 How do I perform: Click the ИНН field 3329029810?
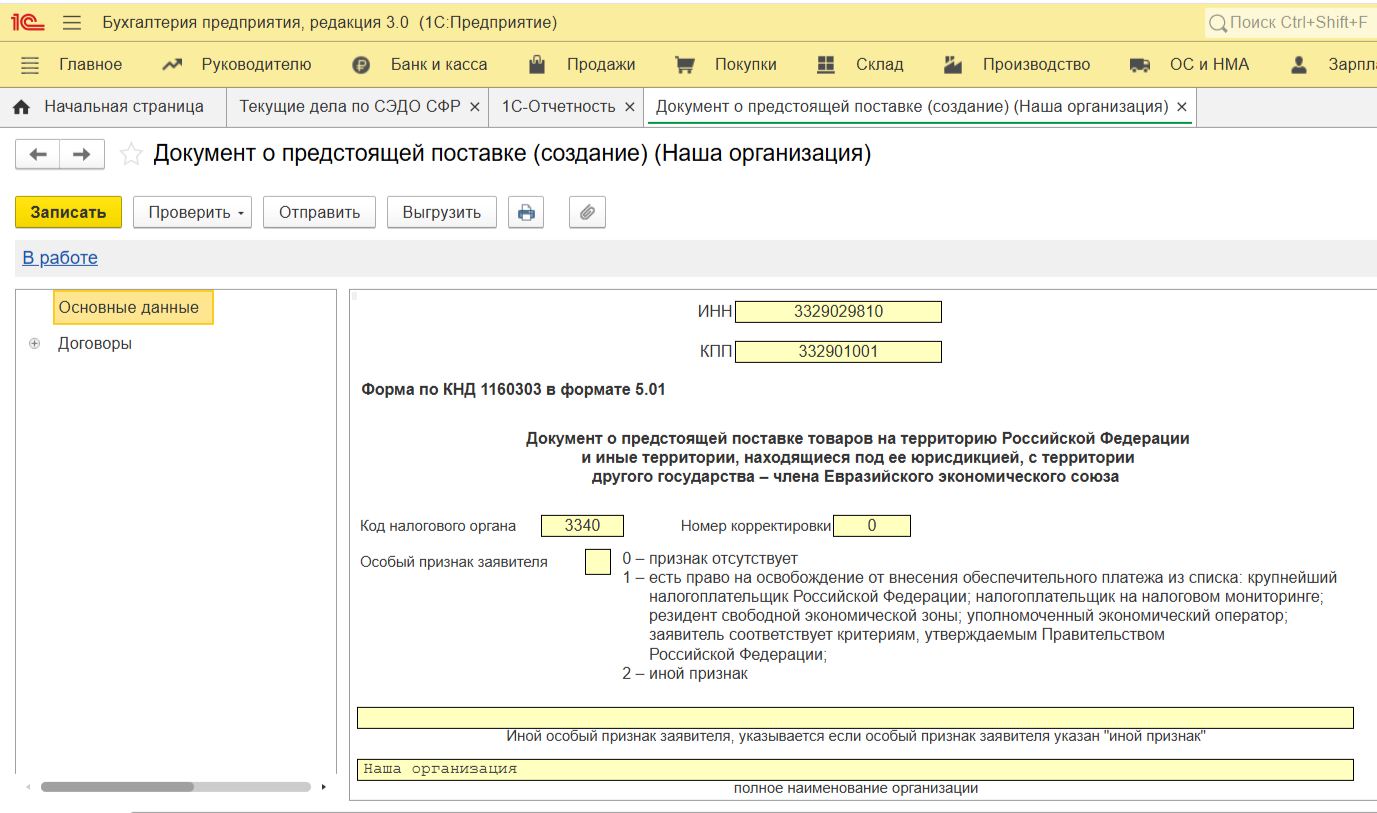tap(838, 312)
